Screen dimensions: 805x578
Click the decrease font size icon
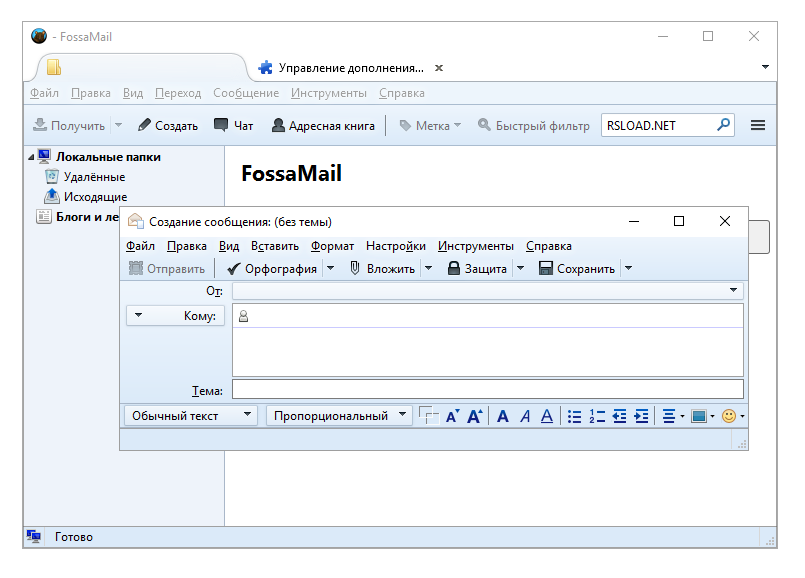(x=452, y=416)
